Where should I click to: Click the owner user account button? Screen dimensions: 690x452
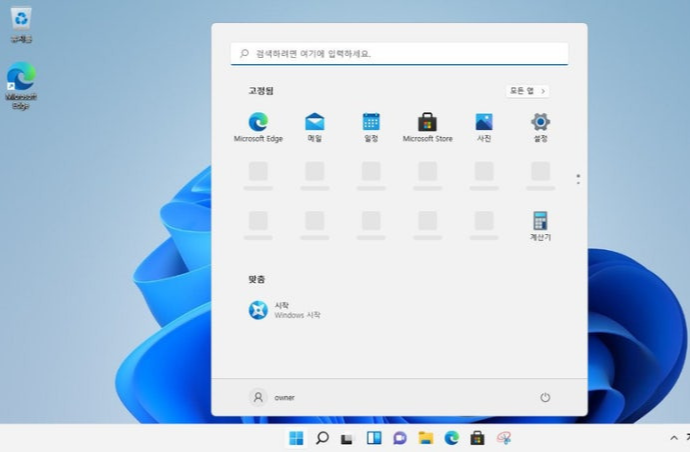pos(272,397)
